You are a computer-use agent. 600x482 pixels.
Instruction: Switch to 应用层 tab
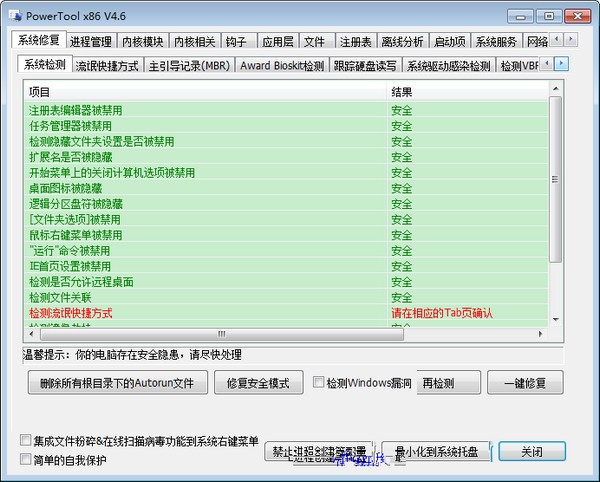278,41
